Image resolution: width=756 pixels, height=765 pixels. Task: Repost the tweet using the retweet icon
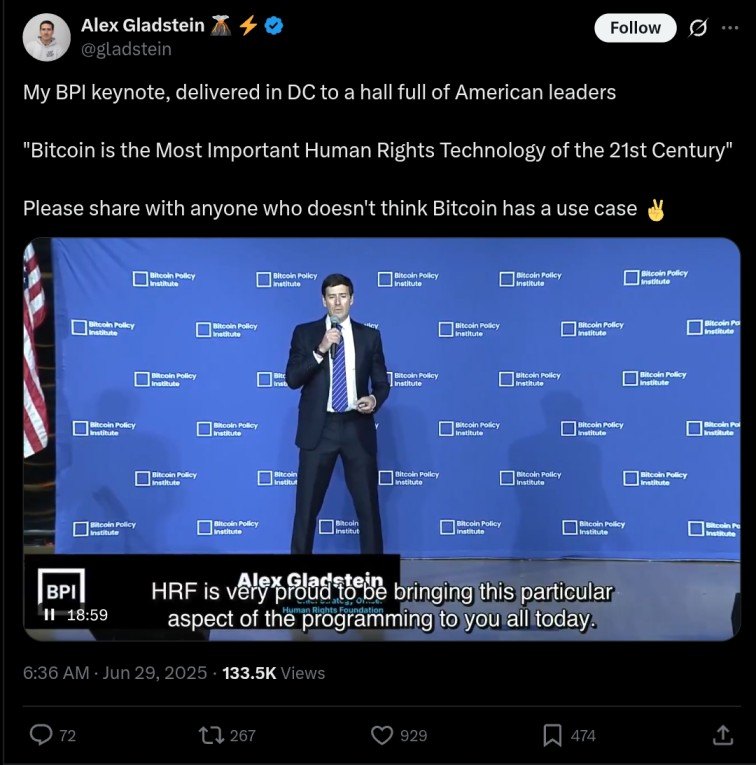coord(211,735)
